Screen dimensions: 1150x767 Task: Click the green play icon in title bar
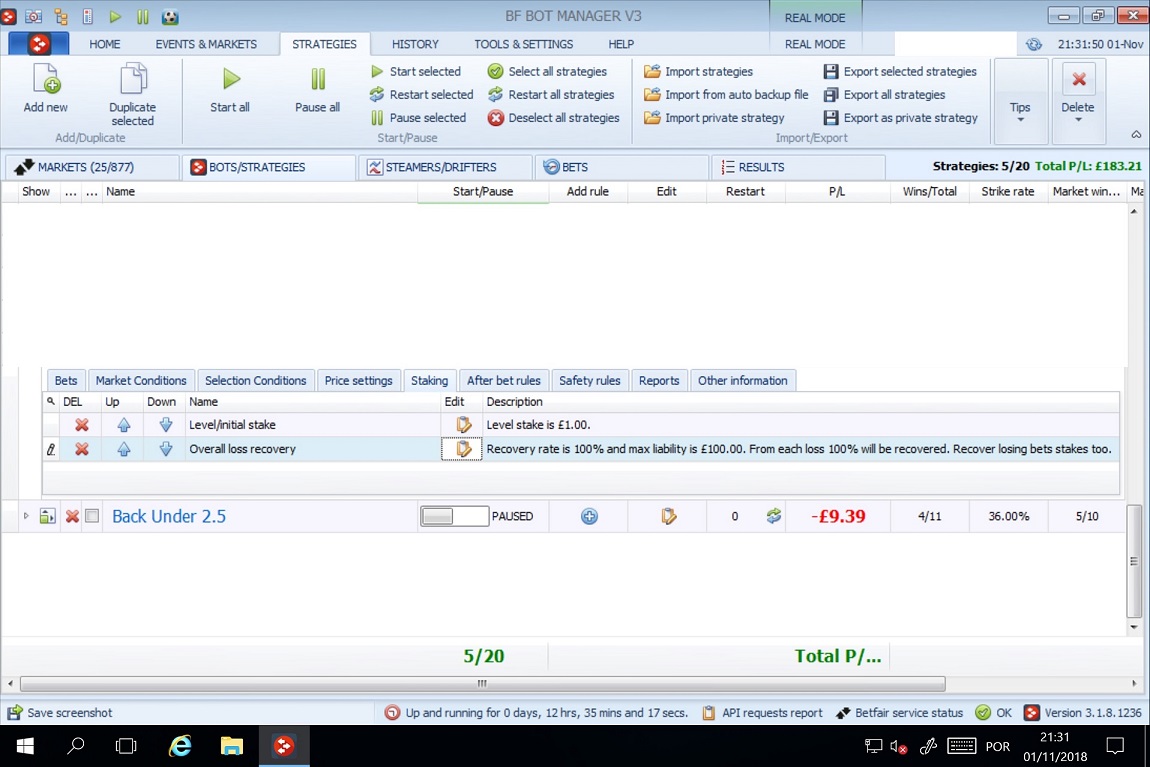click(115, 16)
